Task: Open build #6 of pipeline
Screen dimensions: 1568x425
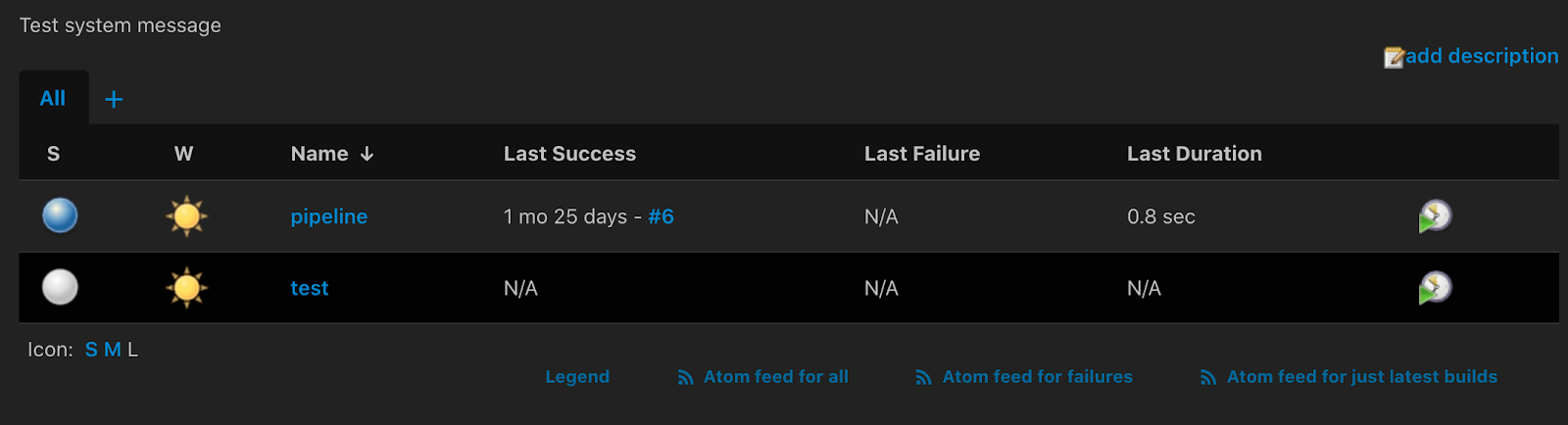Action: [661, 216]
